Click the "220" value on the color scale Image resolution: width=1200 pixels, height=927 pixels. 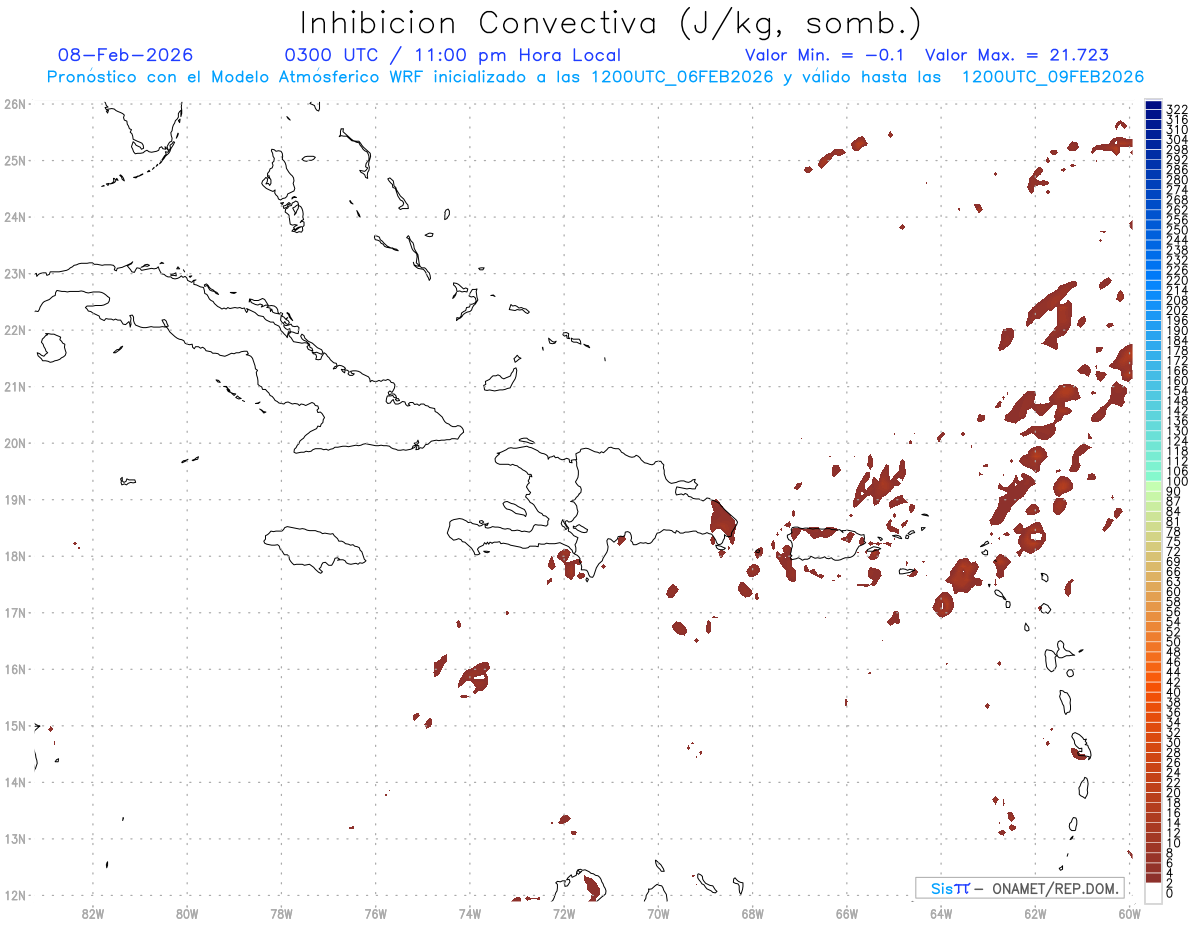point(1177,280)
